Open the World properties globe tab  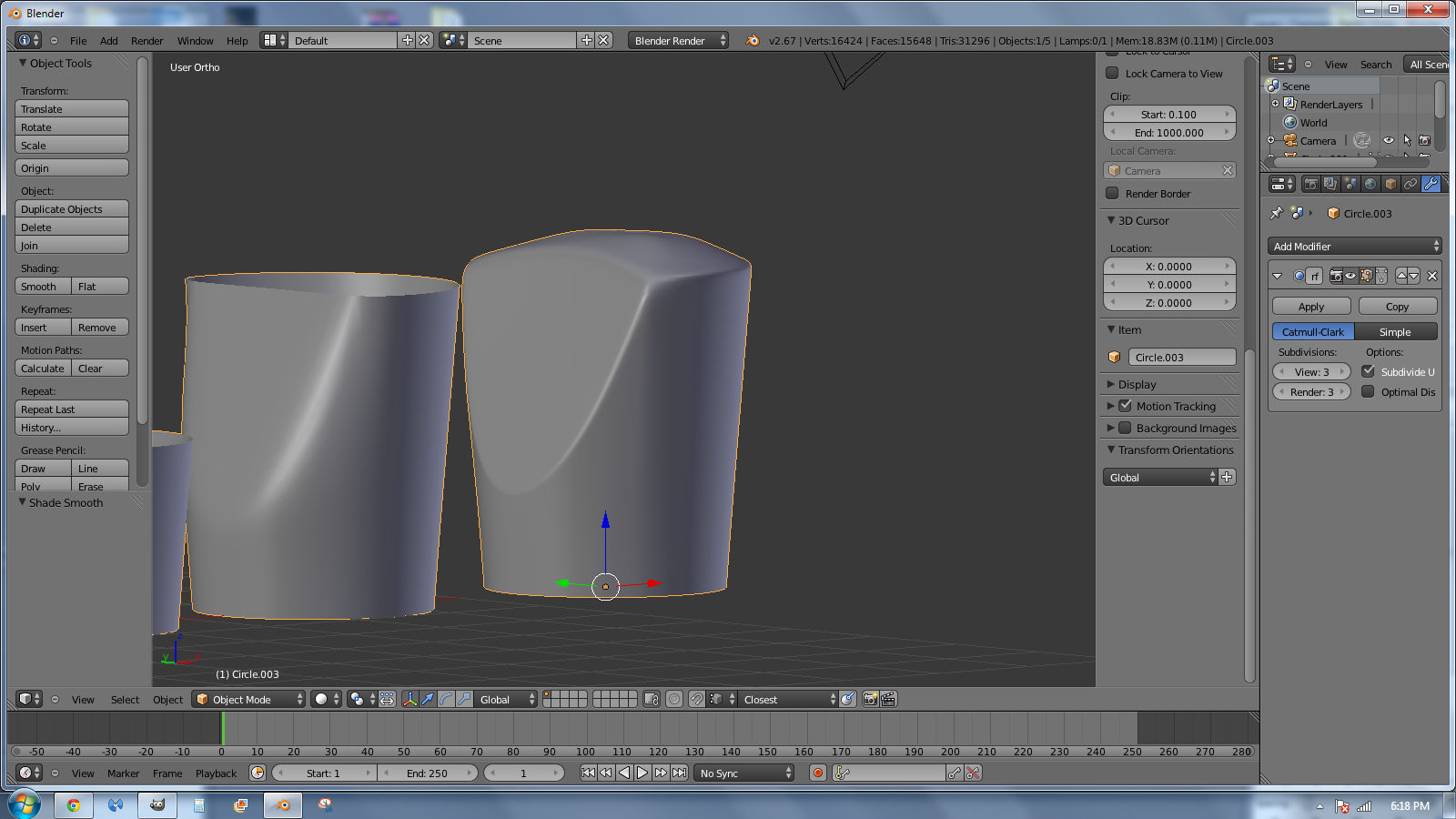click(1370, 184)
